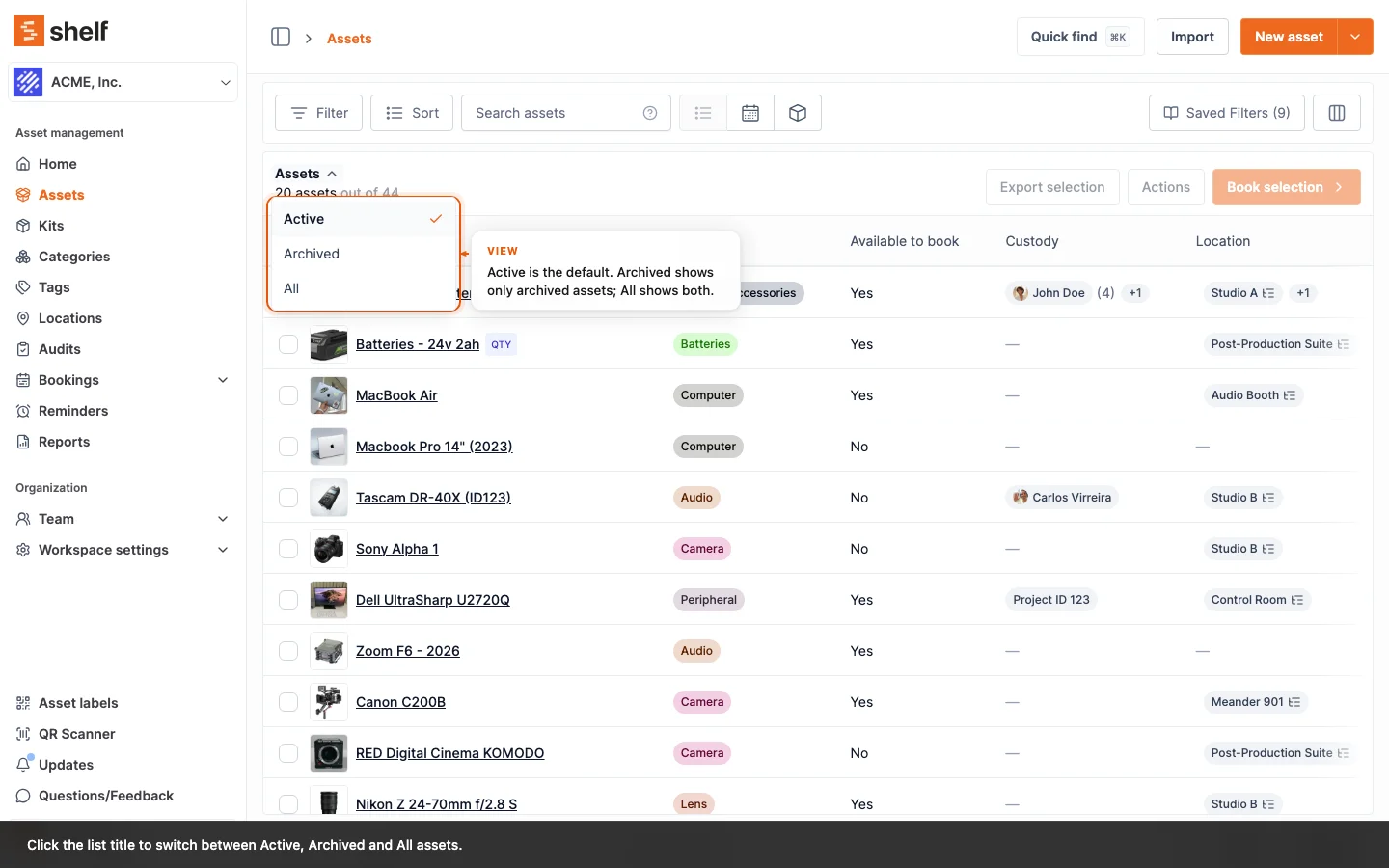Switch to calendar availability view icon
1389x868 pixels.
pos(750,113)
